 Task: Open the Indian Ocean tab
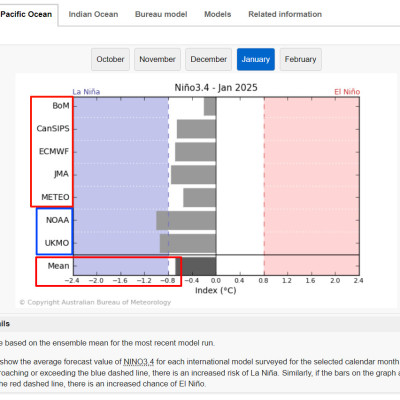93,14
